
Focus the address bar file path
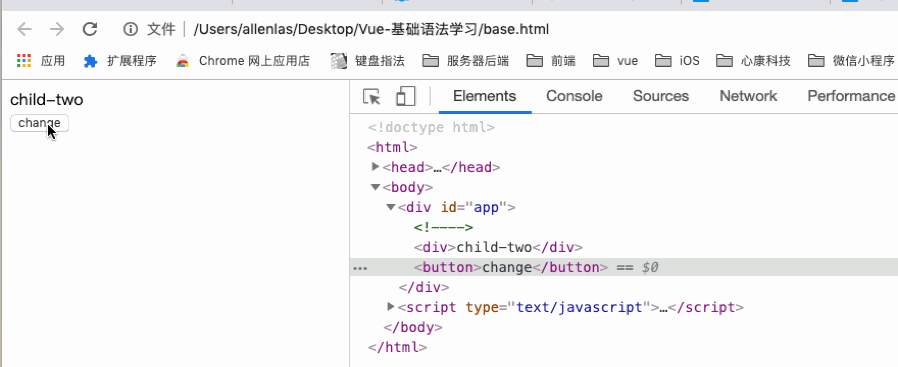pos(371,29)
